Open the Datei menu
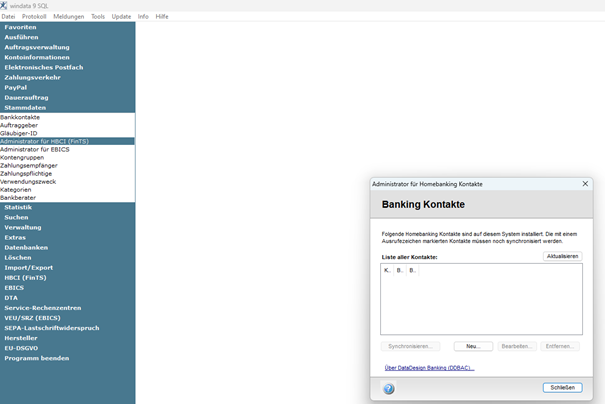The image size is (605, 404). (8, 17)
